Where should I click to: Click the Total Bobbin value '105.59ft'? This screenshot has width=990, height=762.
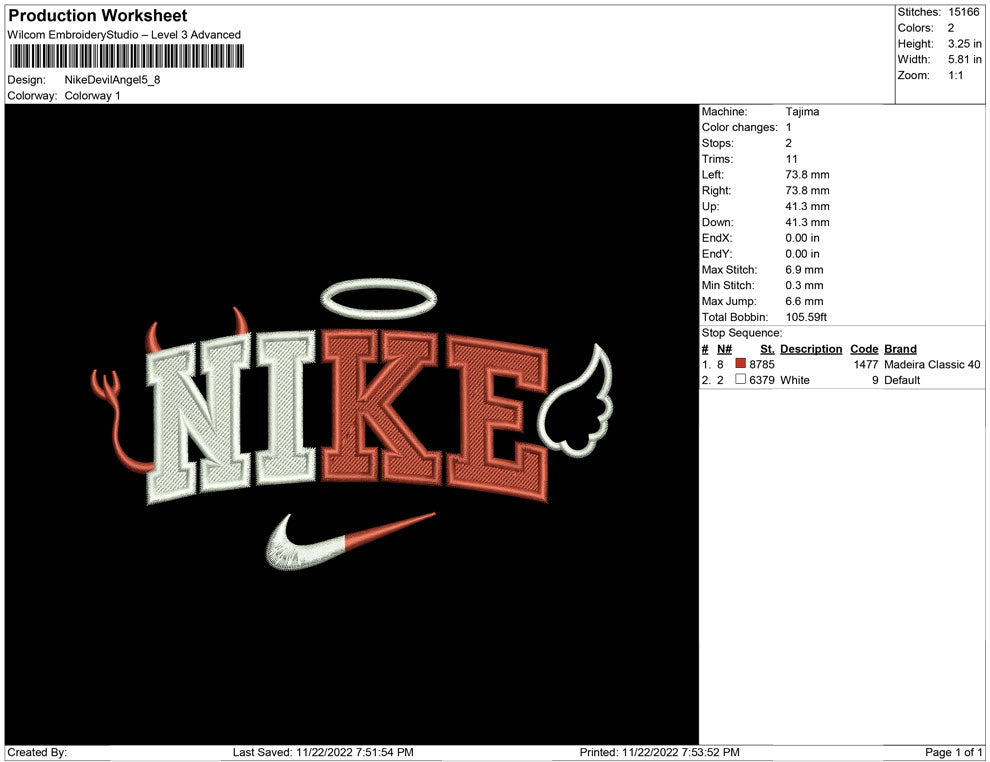pyautogui.click(x=806, y=317)
